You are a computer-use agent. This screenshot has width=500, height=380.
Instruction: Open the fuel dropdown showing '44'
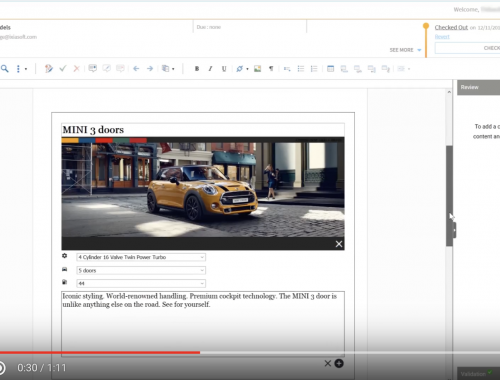[141, 283]
